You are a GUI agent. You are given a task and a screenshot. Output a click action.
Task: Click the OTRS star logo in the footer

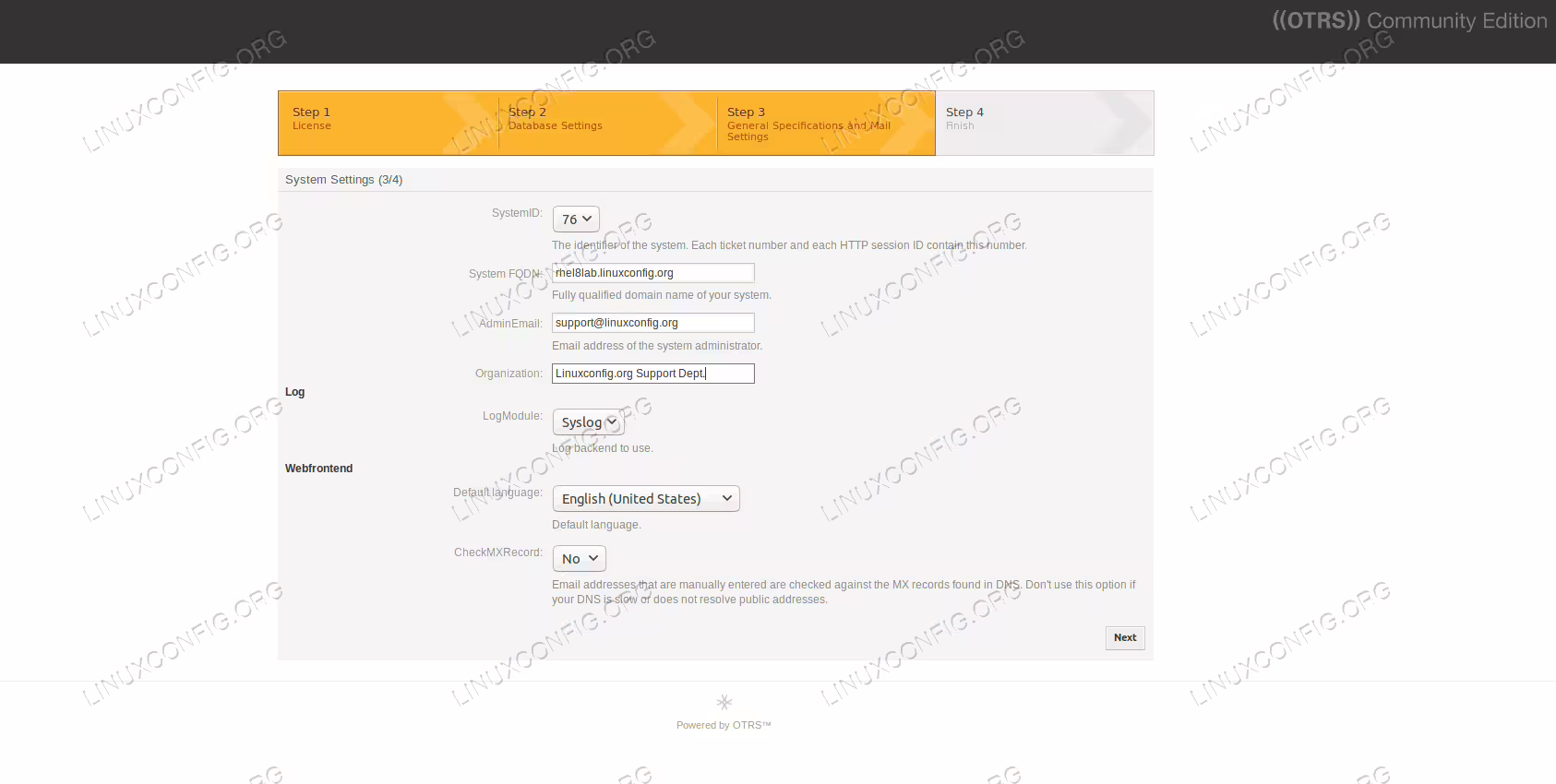pyautogui.click(x=724, y=702)
